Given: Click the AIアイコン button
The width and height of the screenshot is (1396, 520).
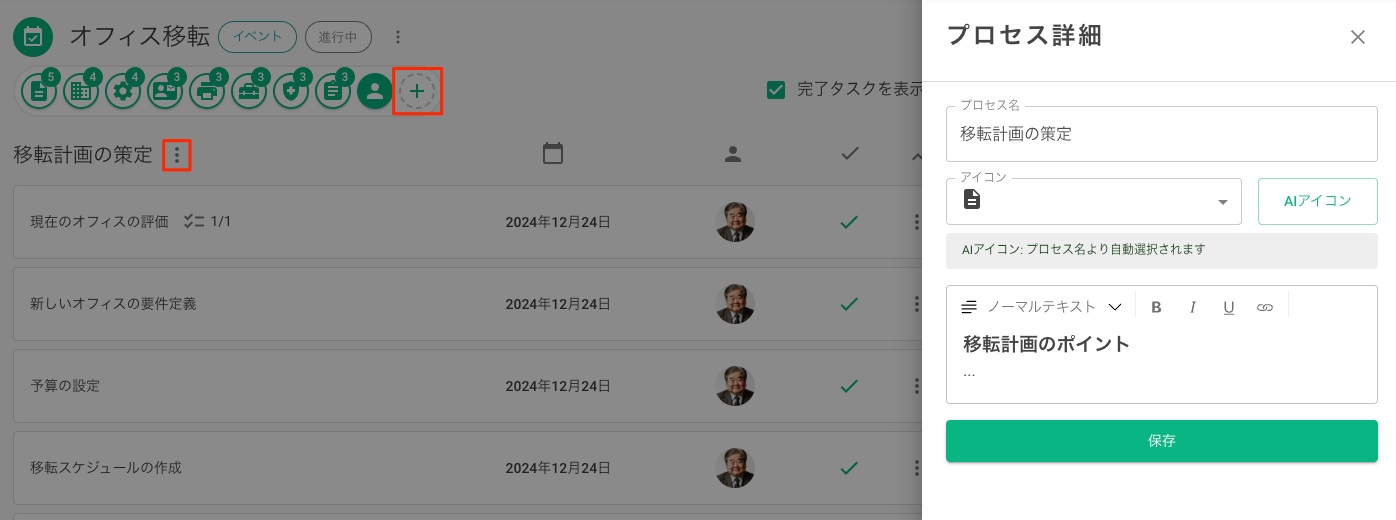Looking at the screenshot, I should (1318, 201).
